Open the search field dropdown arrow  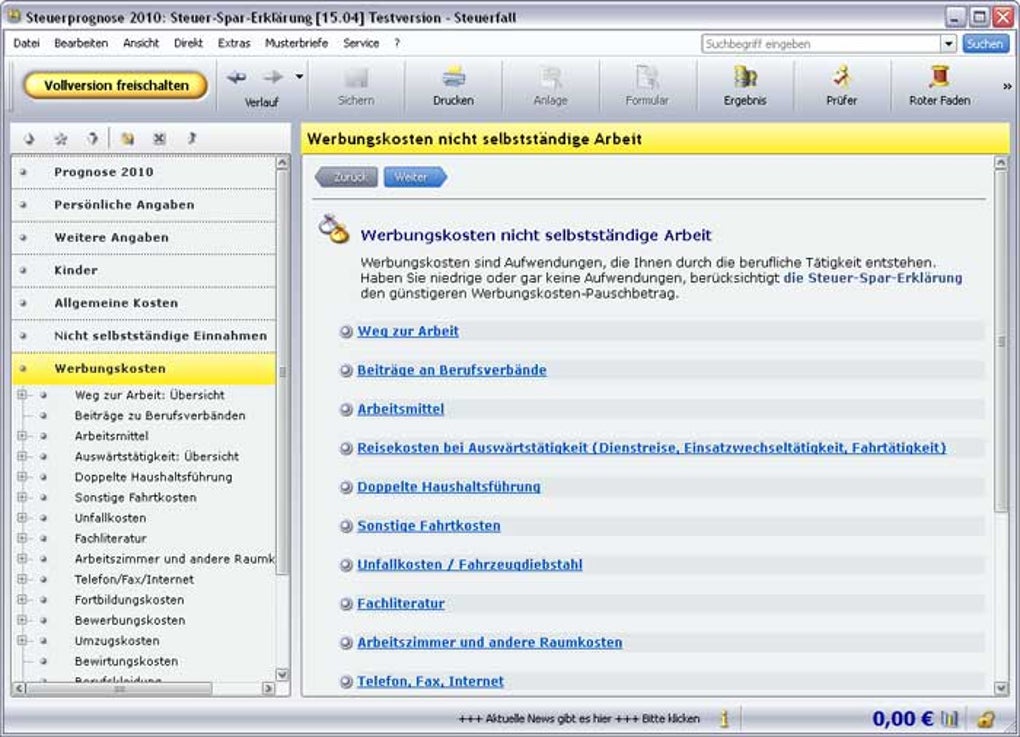tap(948, 44)
